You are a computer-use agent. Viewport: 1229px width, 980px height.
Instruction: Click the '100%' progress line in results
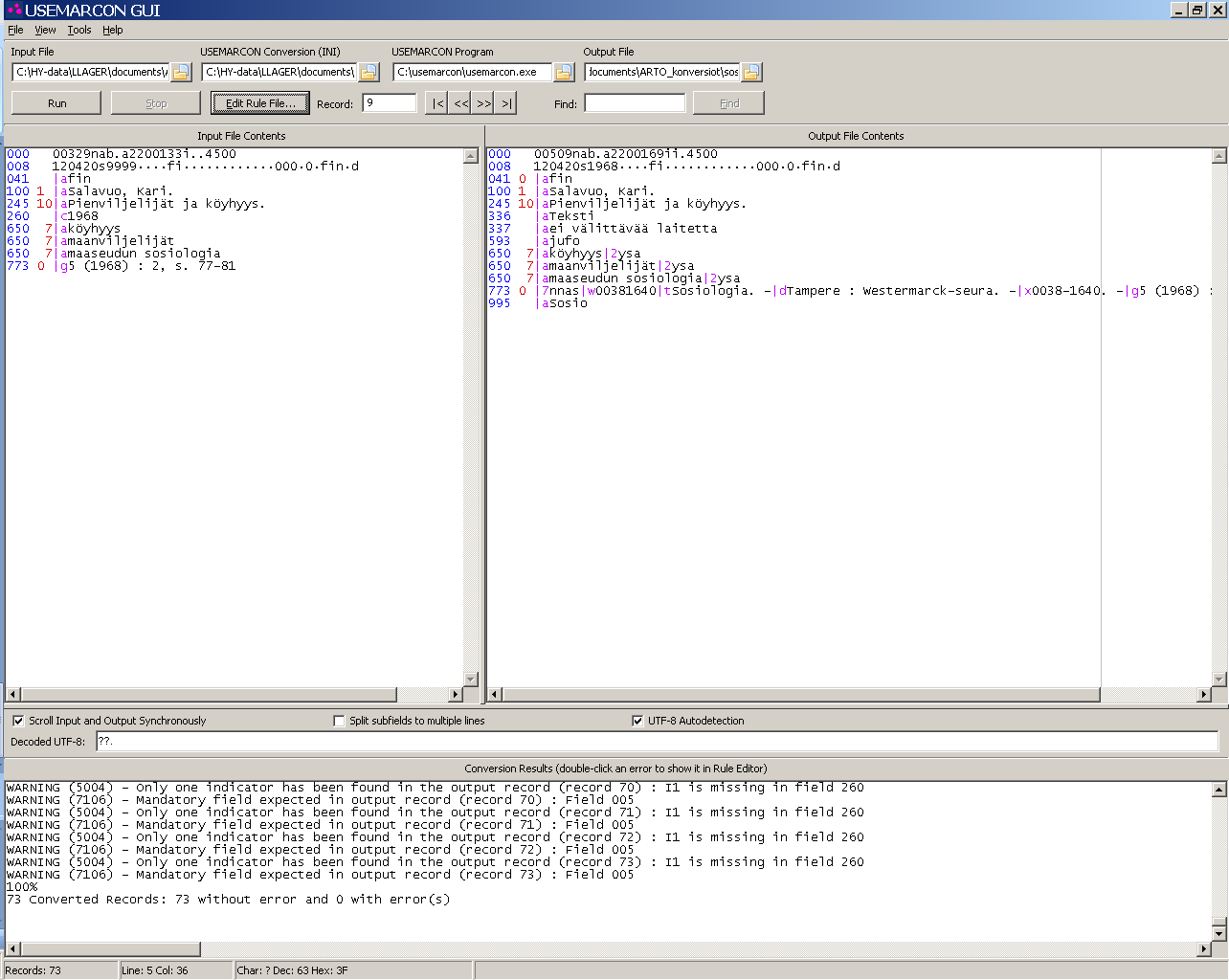pyautogui.click(x=22, y=887)
